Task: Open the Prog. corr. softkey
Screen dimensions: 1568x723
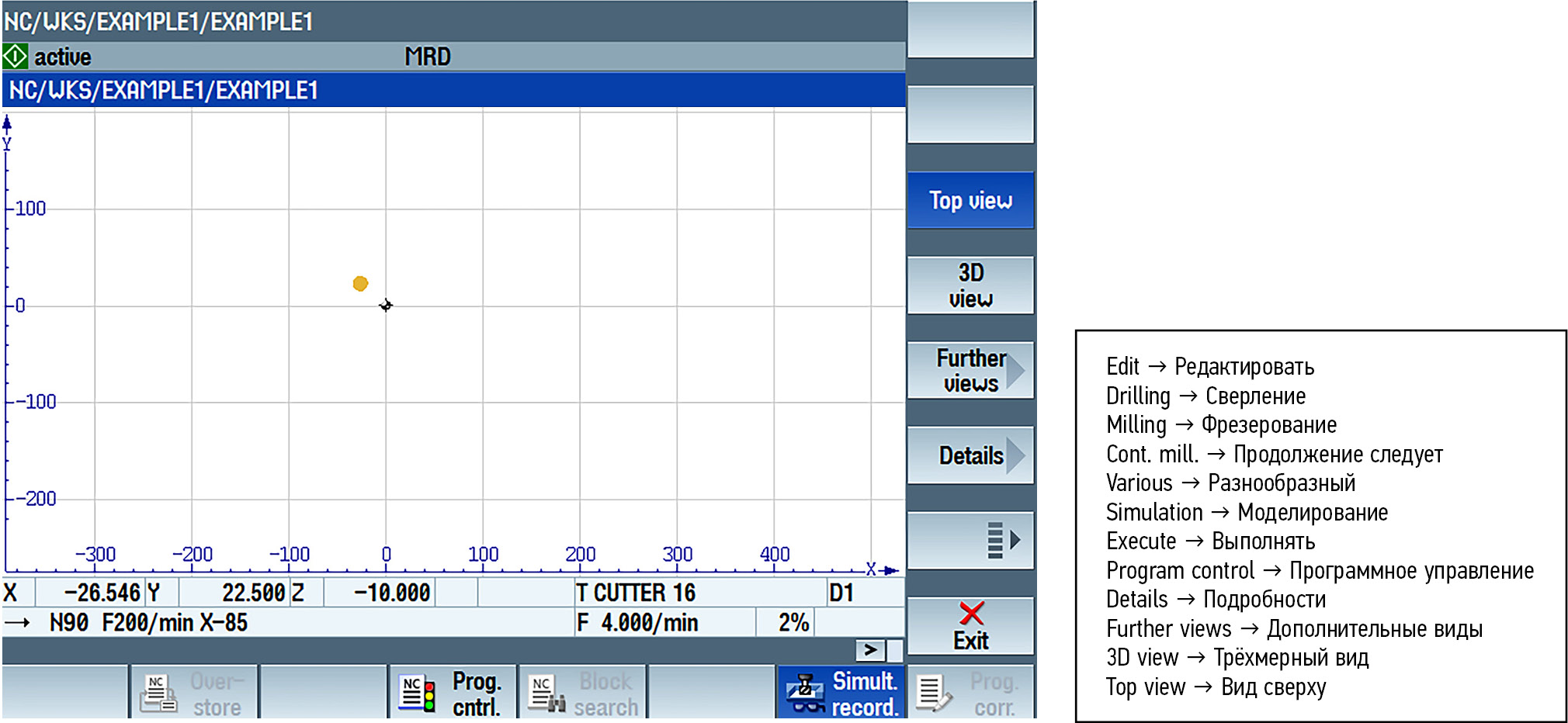Action: (971, 693)
